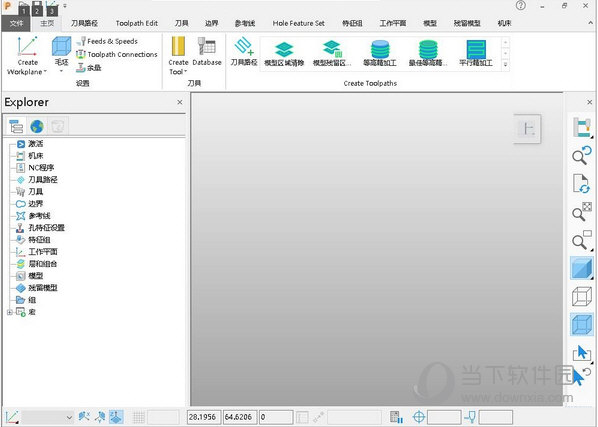Expand the toolpath strategy gallery

tap(505, 64)
